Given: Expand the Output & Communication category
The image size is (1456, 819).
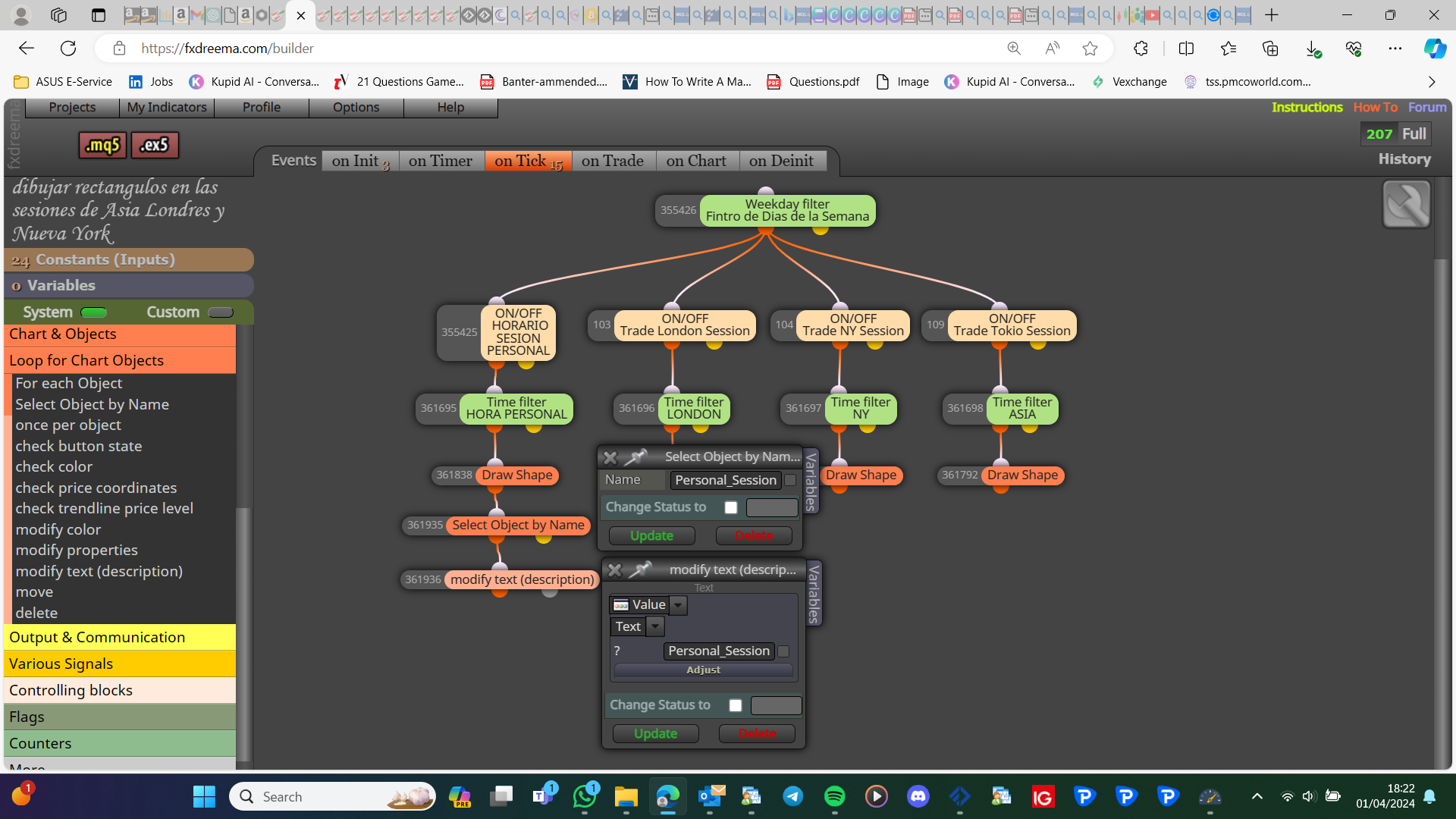Looking at the screenshot, I should pyautogui.click(x=120, y=638).
